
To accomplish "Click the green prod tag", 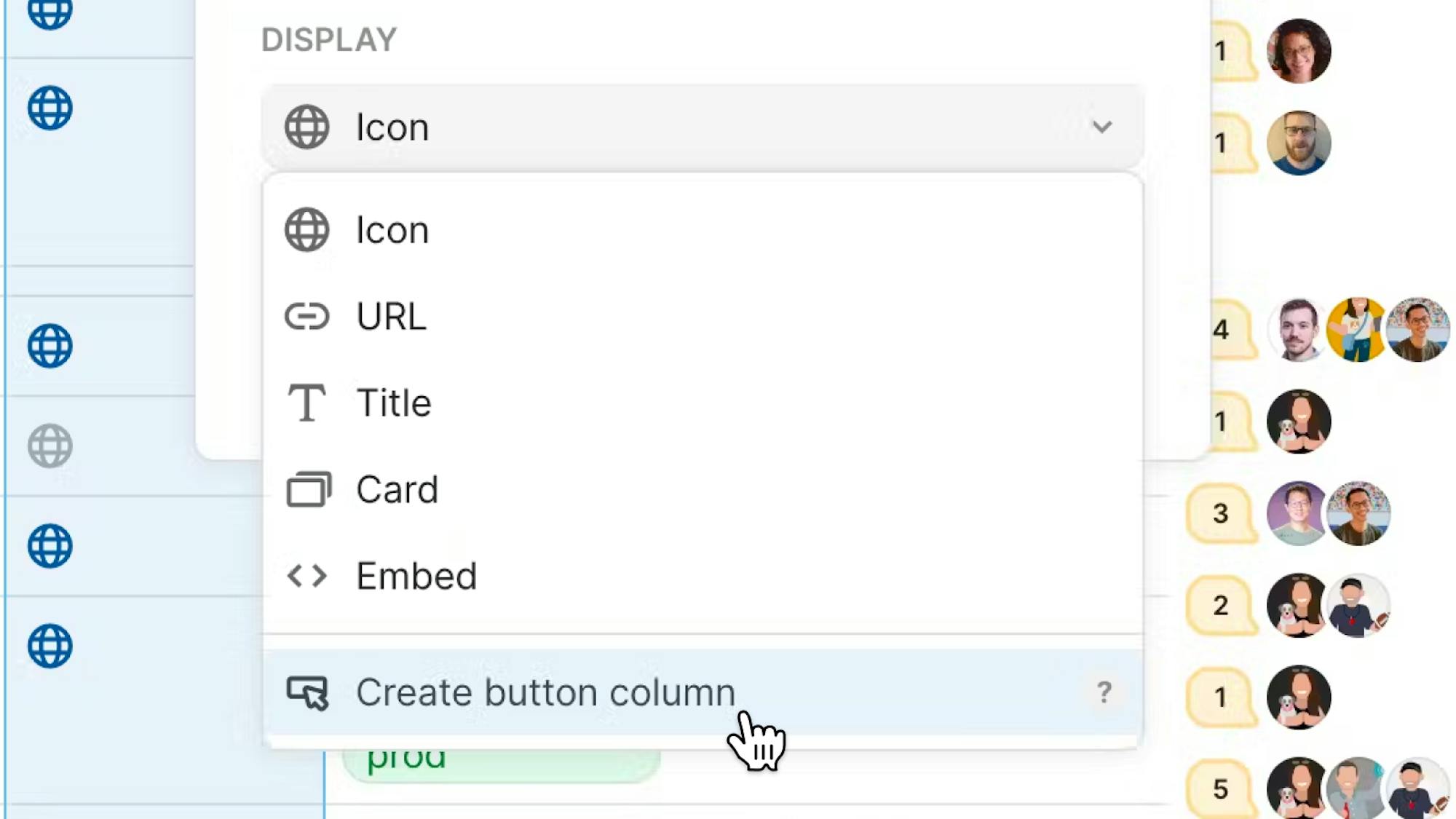I will click(501, 762).
